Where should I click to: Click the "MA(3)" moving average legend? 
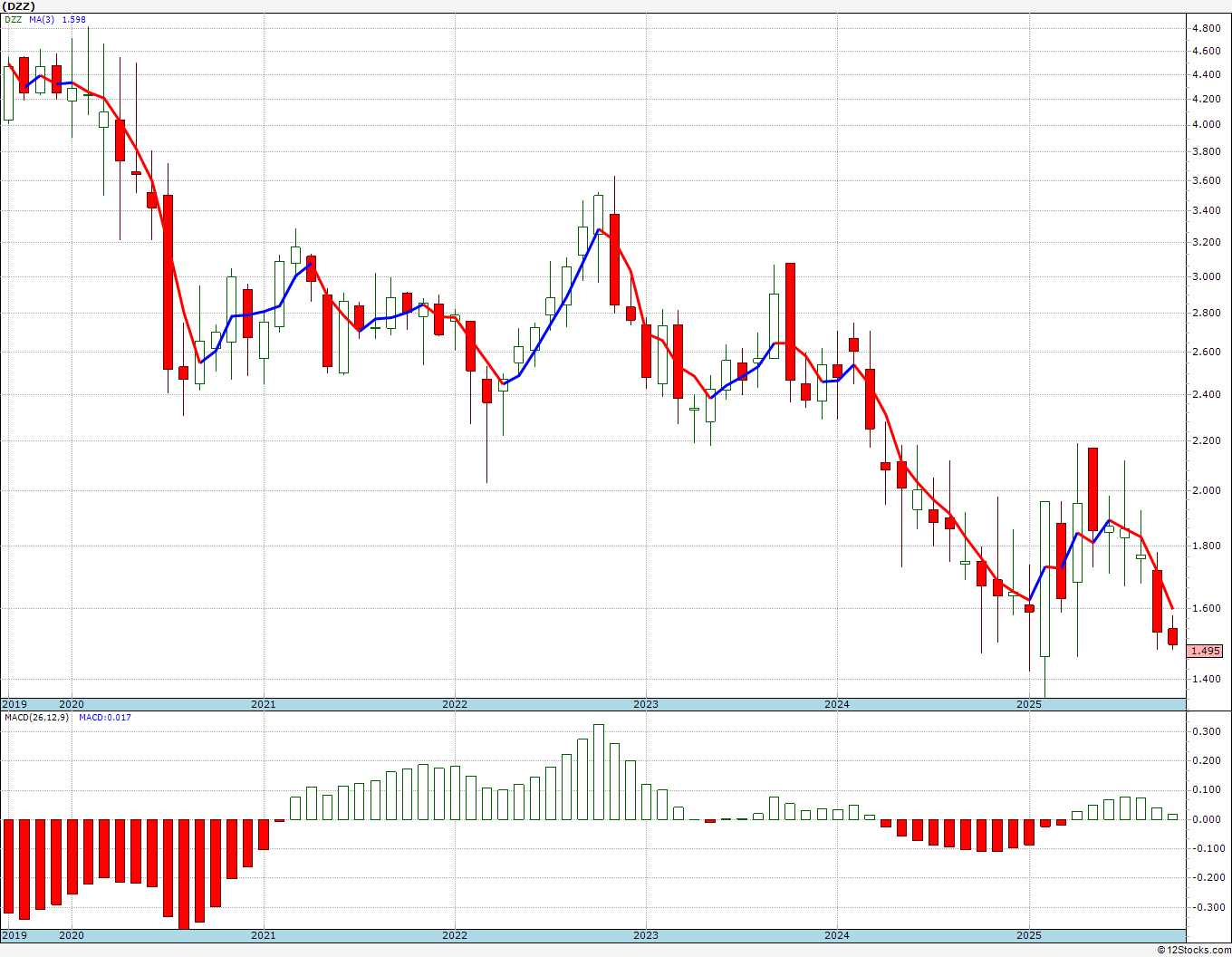[x=41, y=19]
